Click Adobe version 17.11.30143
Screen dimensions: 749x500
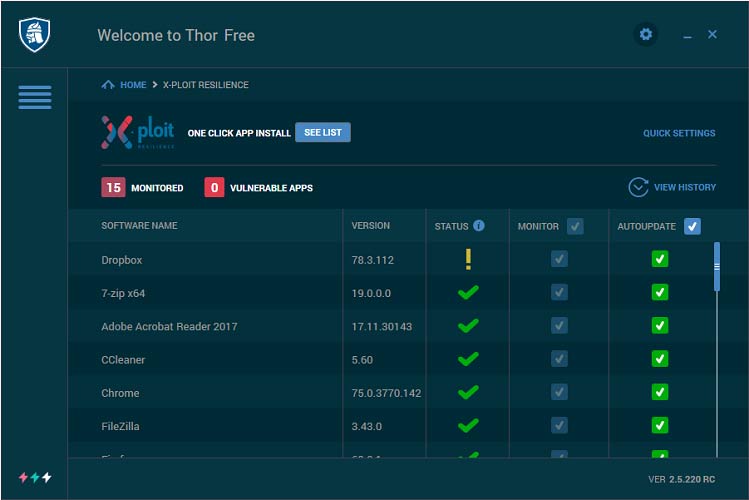point(382,327)
